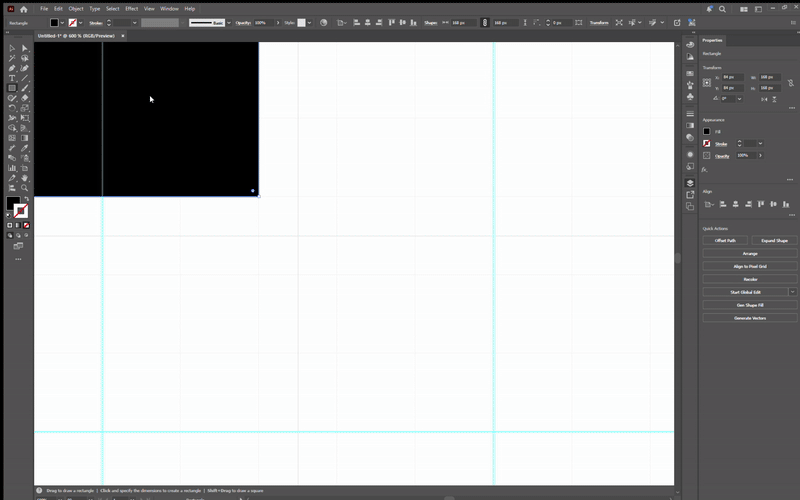Swap fill and stroke arrows
This screenshot has width=800, height=500.
pos(27,198)
